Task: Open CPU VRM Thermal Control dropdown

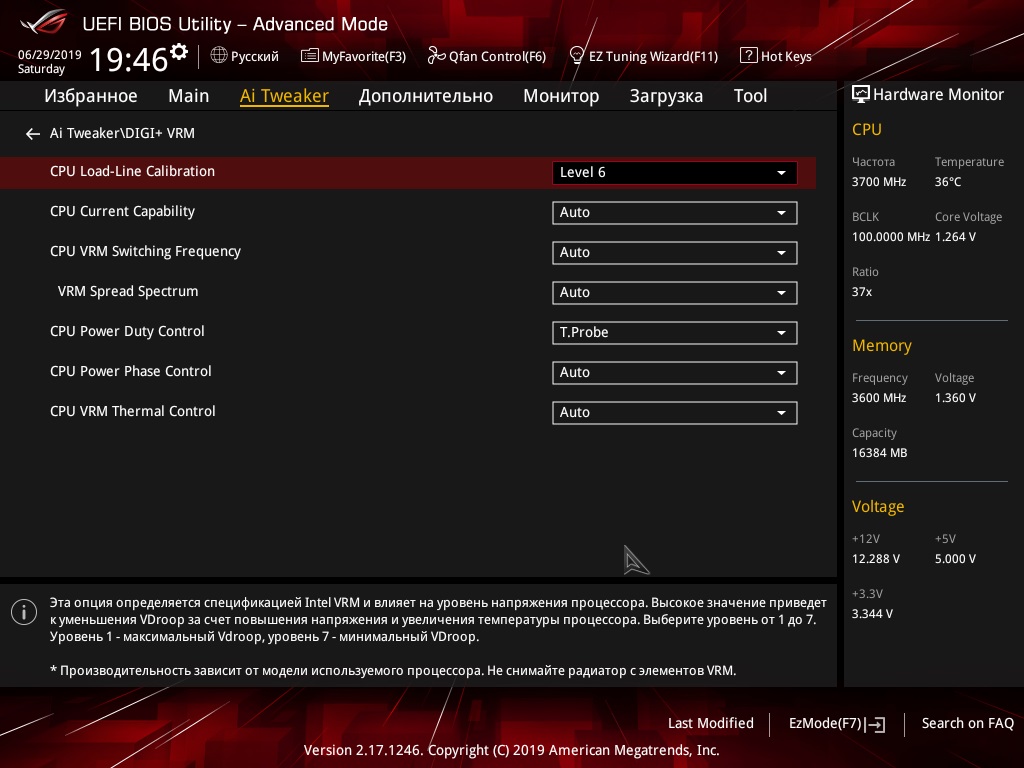Action: click(x=675, y=413)
